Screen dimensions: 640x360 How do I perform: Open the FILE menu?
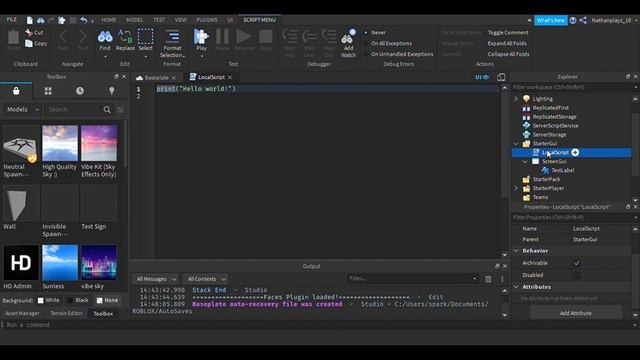[x=11, y=20]
